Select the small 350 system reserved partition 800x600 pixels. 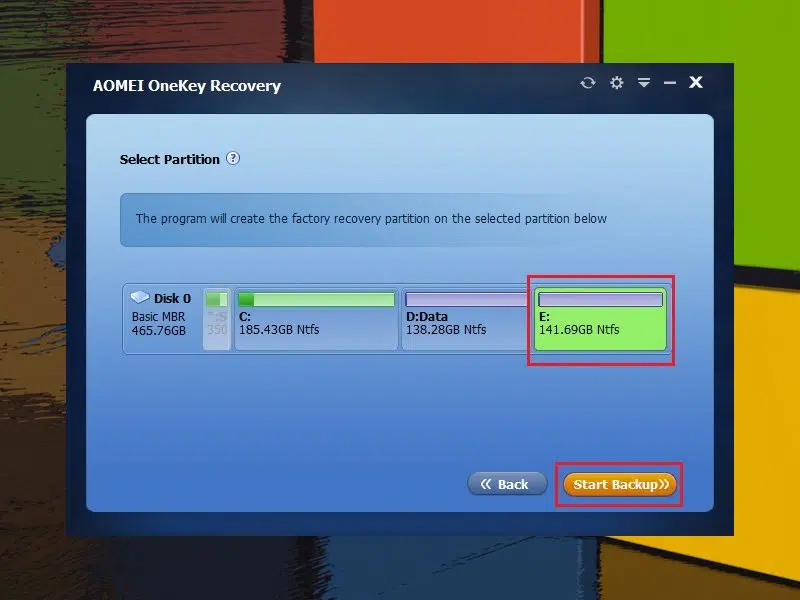217,319
